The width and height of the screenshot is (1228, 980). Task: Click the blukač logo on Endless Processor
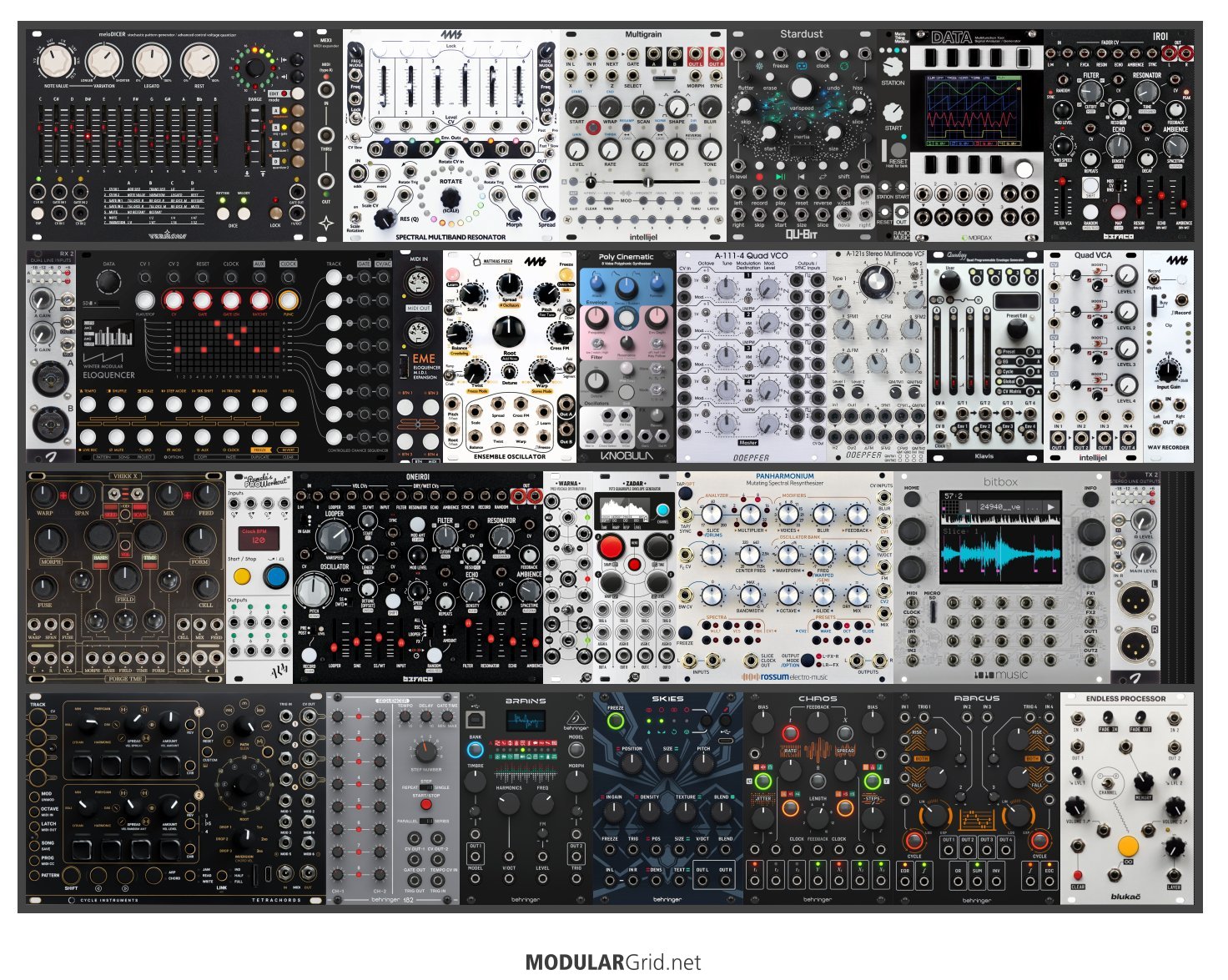[x=1125, y=897]
